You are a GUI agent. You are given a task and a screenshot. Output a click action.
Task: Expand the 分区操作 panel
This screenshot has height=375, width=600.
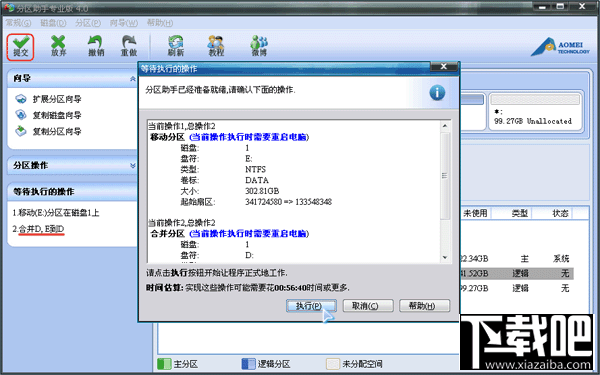coord(132,166)
